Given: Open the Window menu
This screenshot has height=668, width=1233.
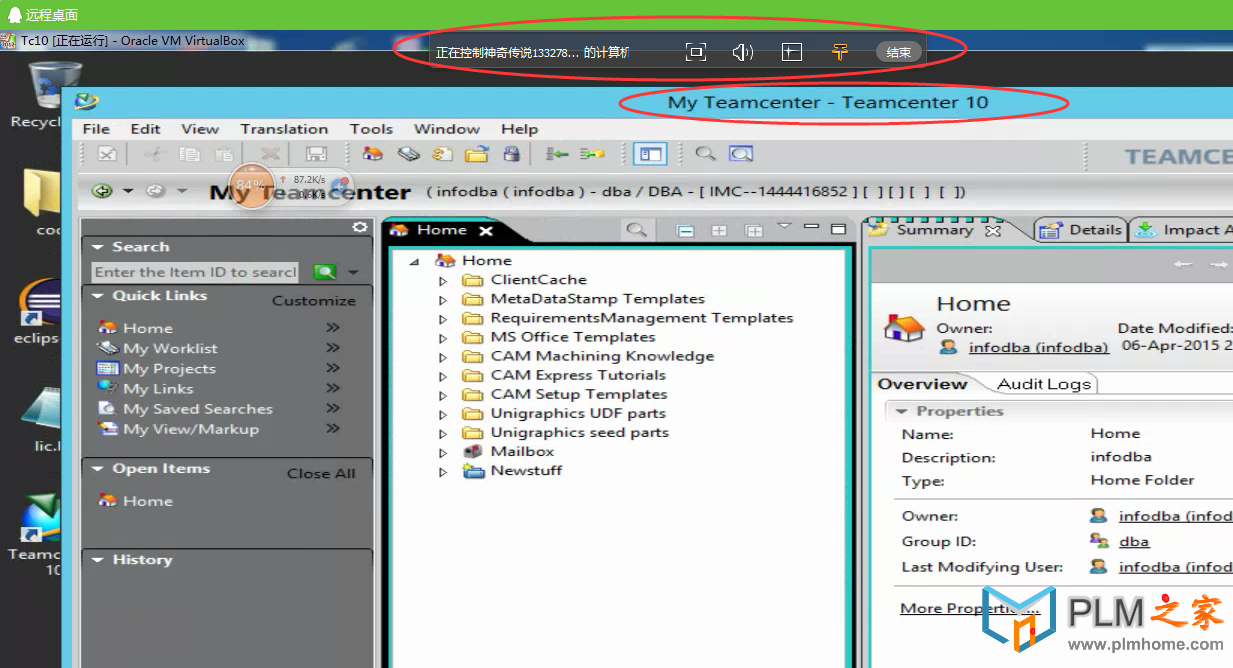Looking at the screenshot, I should (x=447, y=129).
